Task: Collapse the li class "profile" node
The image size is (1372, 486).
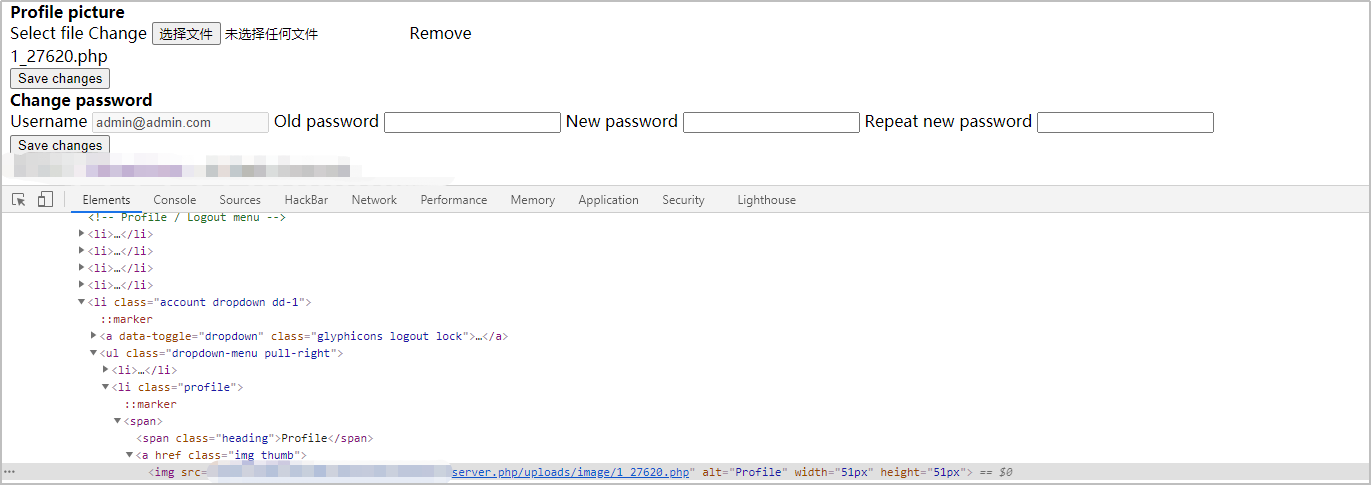Action: (x=106, y=387)
